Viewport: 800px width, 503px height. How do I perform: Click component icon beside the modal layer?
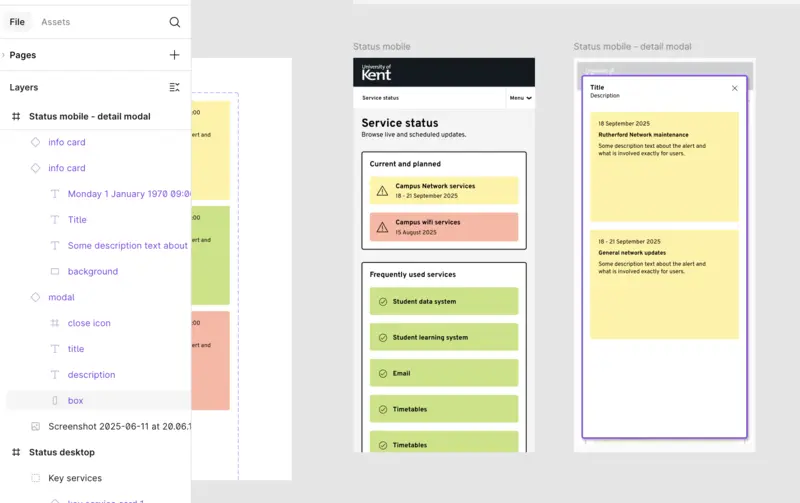click(x=36, y=297)
